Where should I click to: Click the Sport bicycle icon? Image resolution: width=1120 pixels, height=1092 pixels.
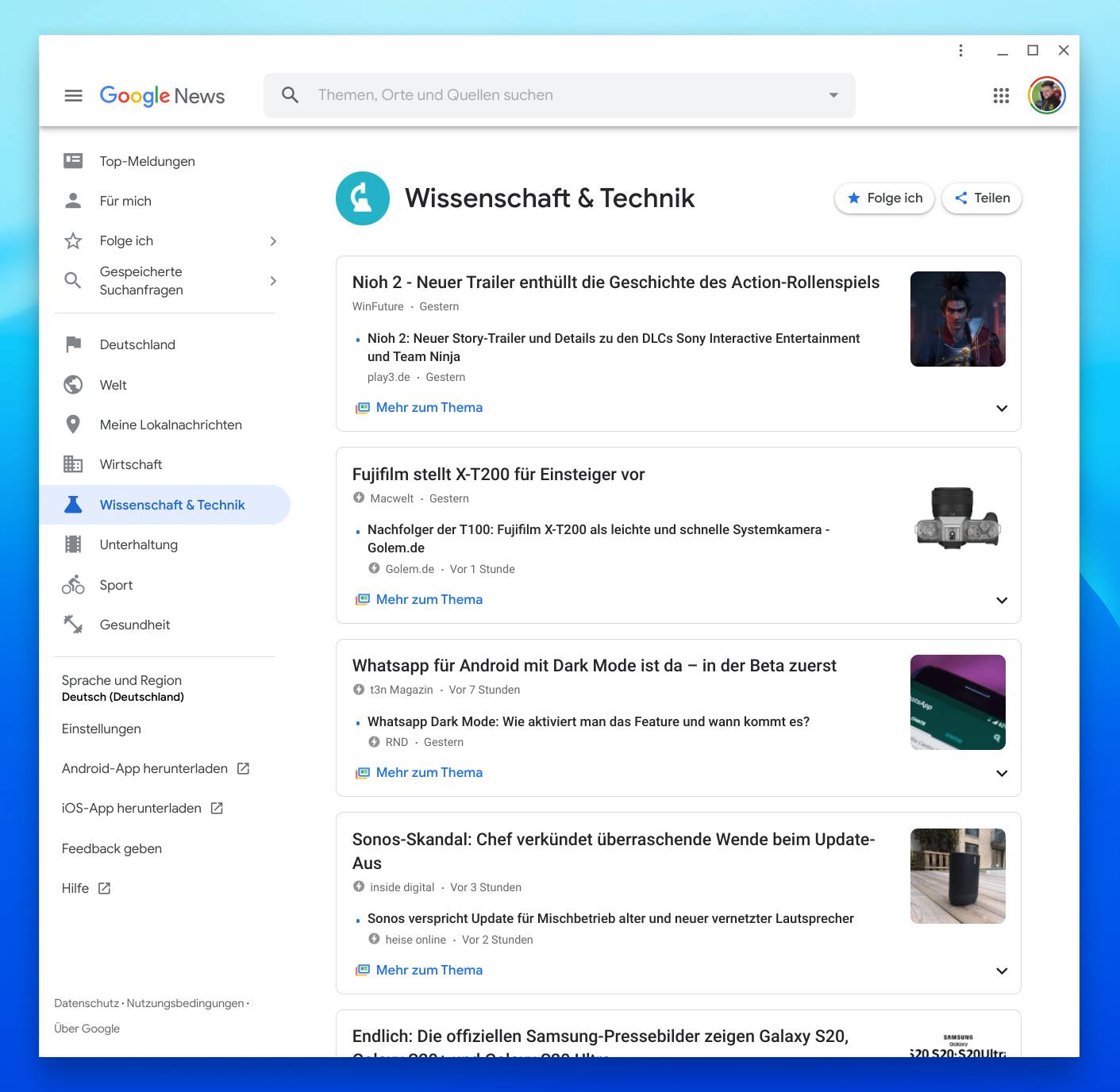pos(73,585)
